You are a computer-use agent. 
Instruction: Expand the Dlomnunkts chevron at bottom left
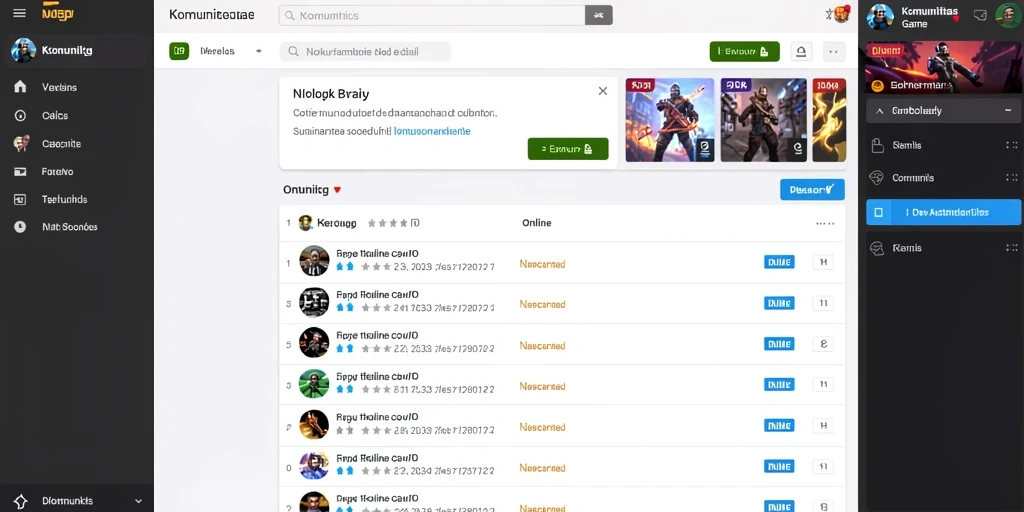[x=138, y=501]
